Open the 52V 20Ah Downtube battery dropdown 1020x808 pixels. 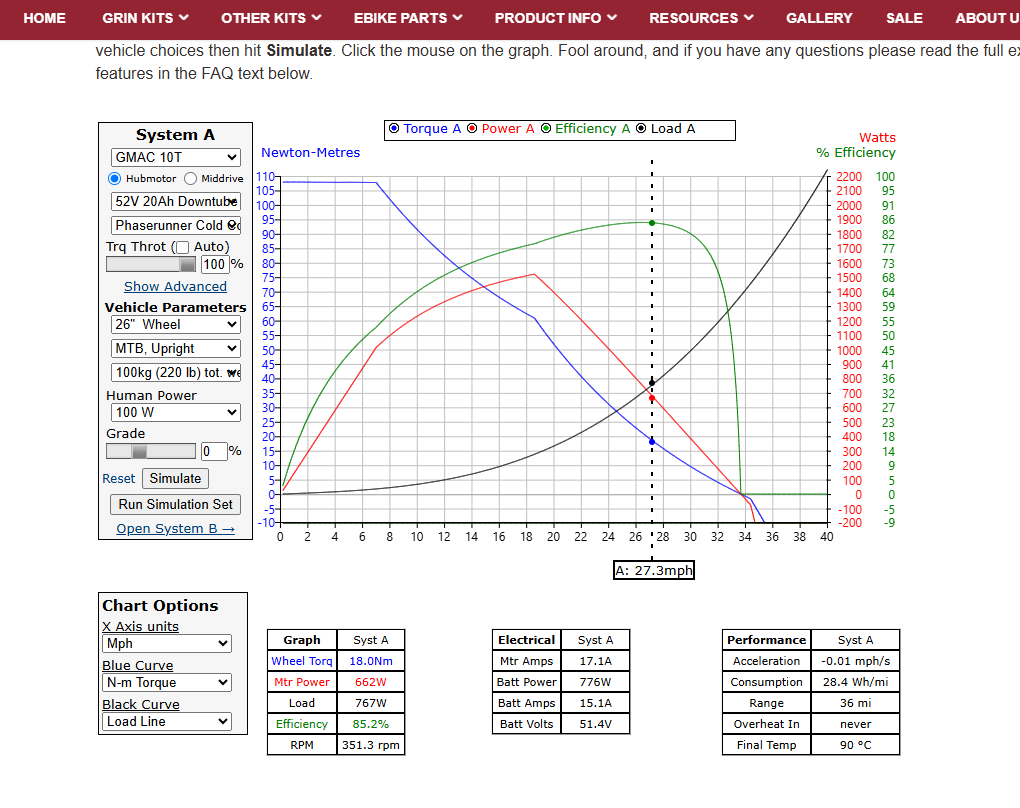pyautogui.click(x=176, y=202)
